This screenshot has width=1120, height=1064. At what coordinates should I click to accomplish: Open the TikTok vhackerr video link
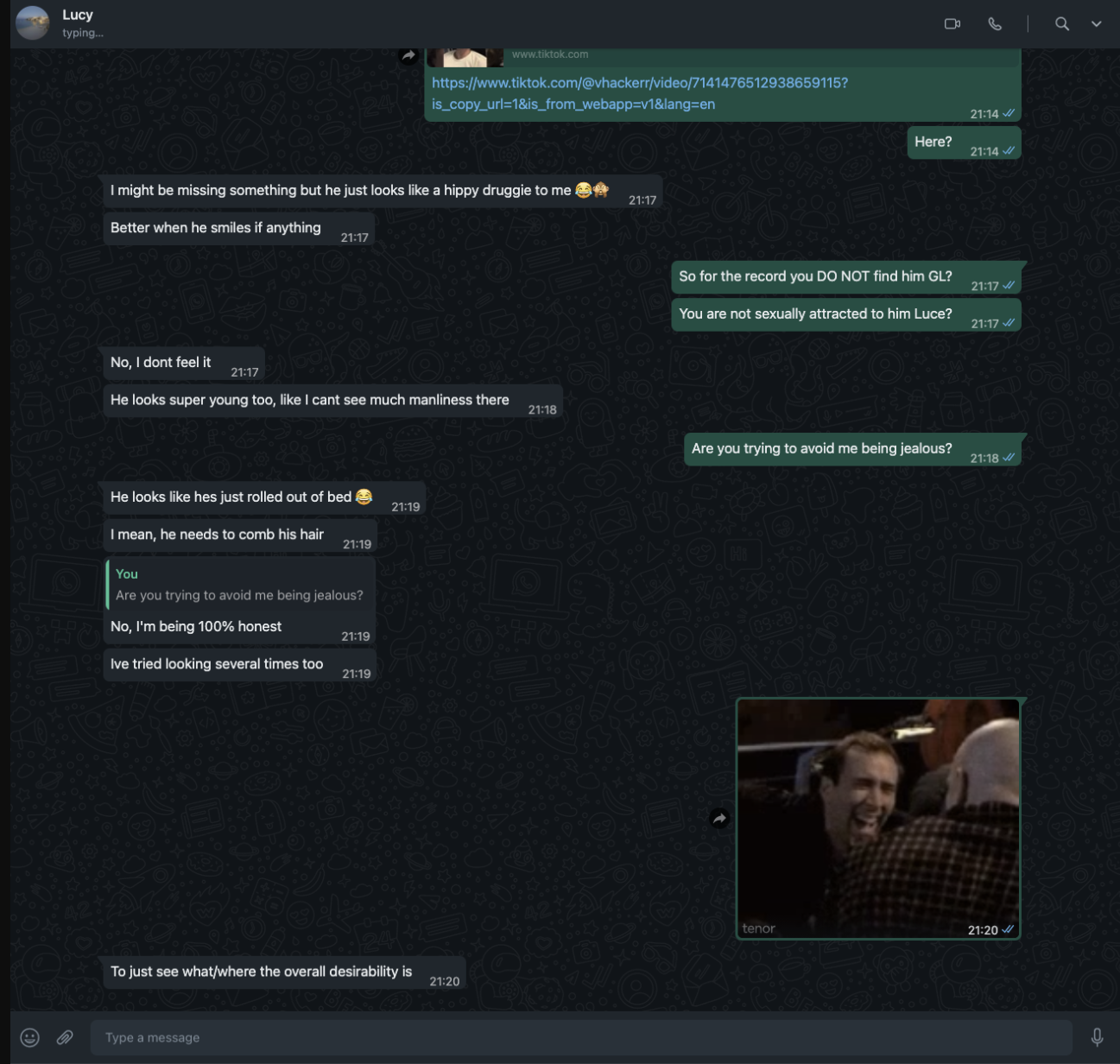(639, 83)
